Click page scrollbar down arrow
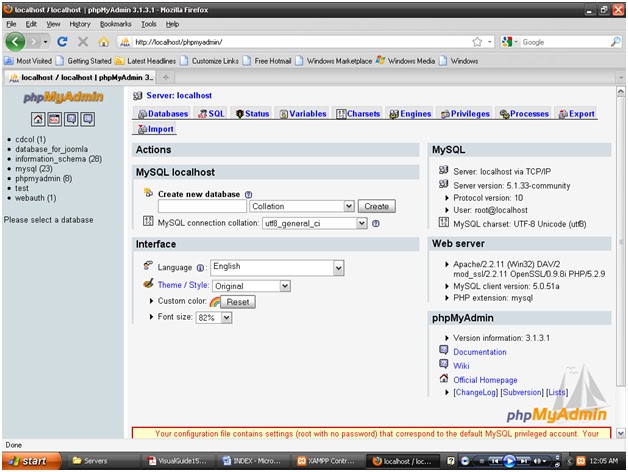The height and width of the screenshot is (472, 628). [x=621, y=433]
